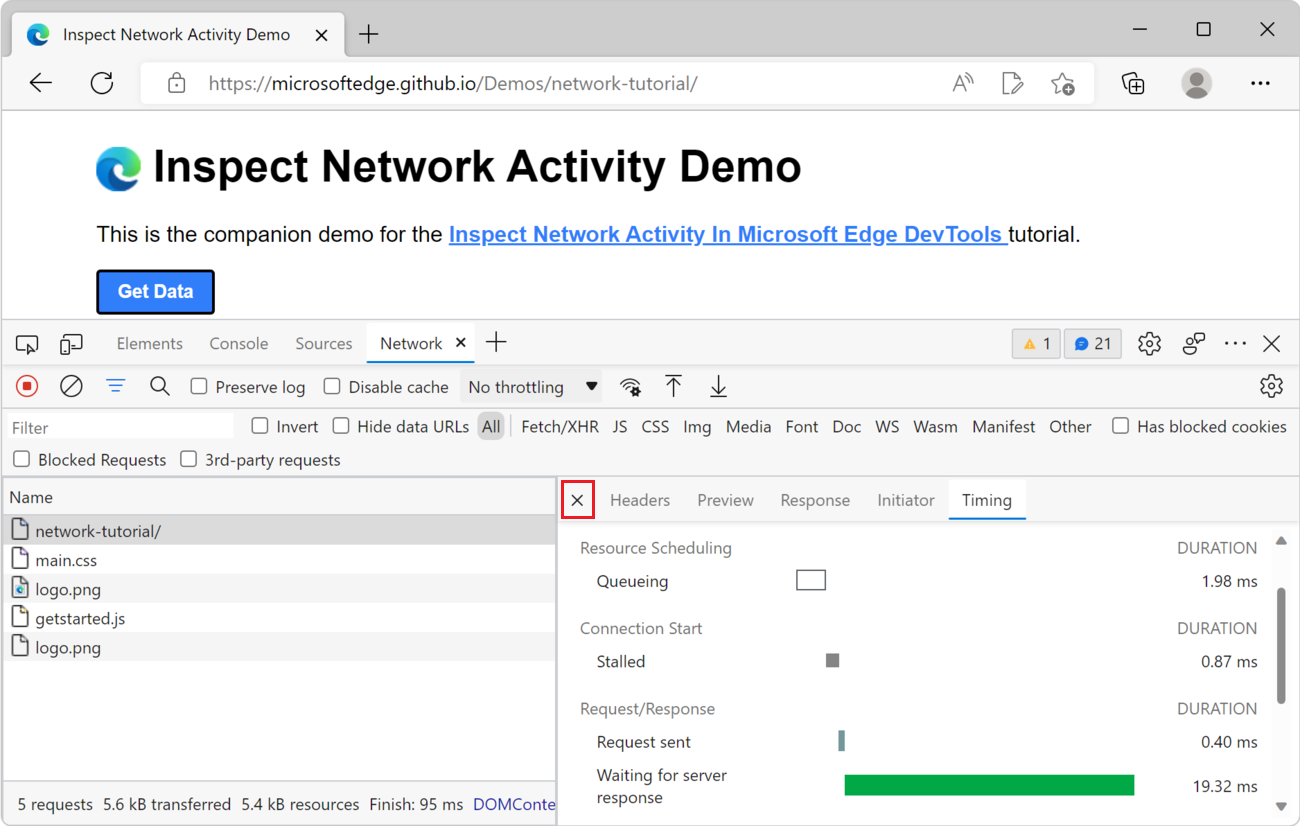This screenshot has height=826, width=1300.
Task: Click the browser Back arrow
Action: pyautogui.click(x=41, y=83)
